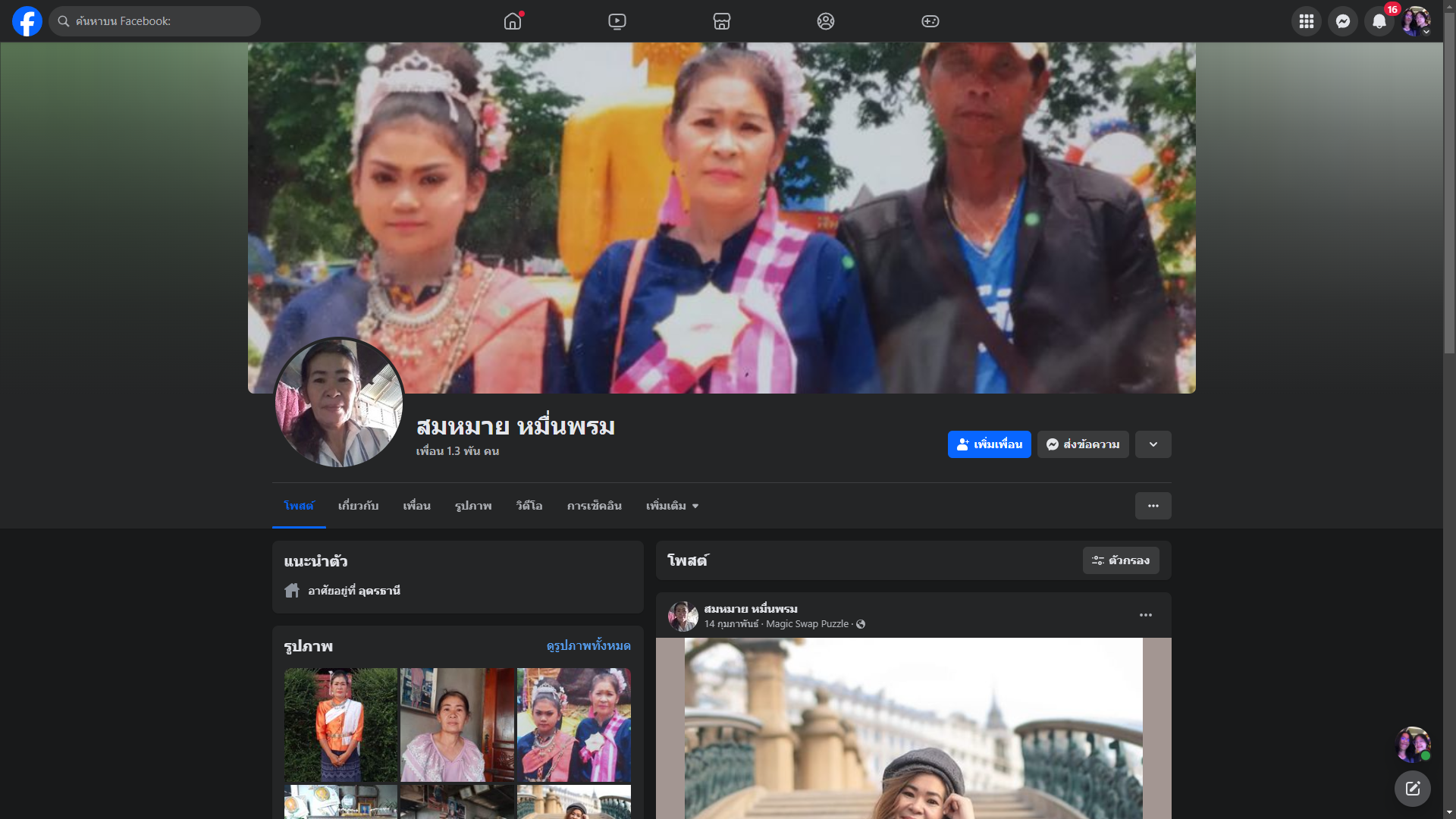The image size is (1456, 819).
Task: Open post options three-dot menu
Action: tap(1145, 615)
